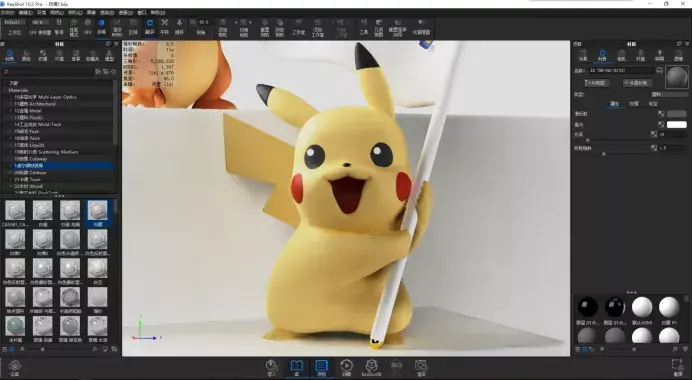Open the Tools (工具) ribbon icon
Image resolution: width=693 pixels, height=380 pixels.
363,27
